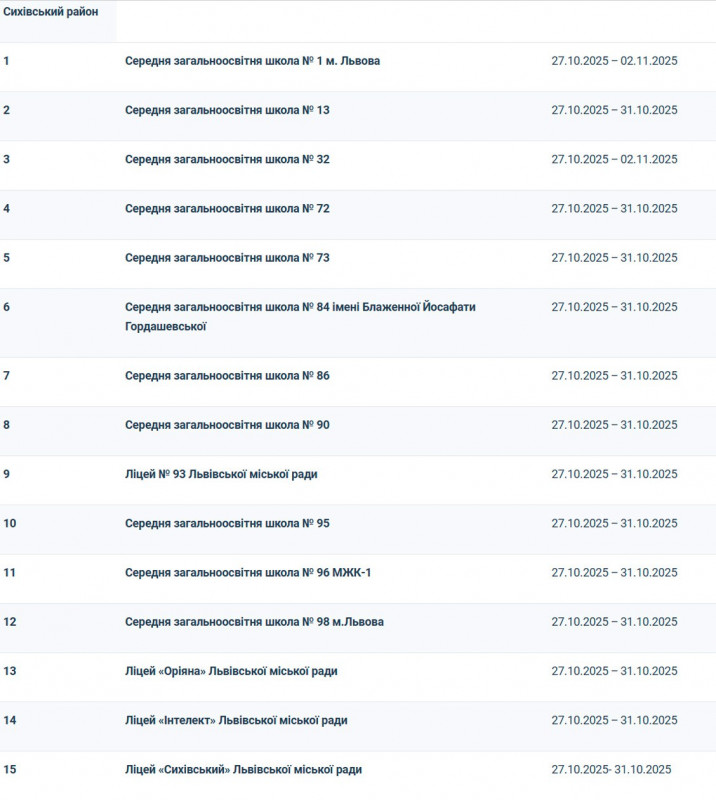Select Середня загальноосвітня школа № 95 entry
Viewport: 716px width, 800px height.
point(227,523)
